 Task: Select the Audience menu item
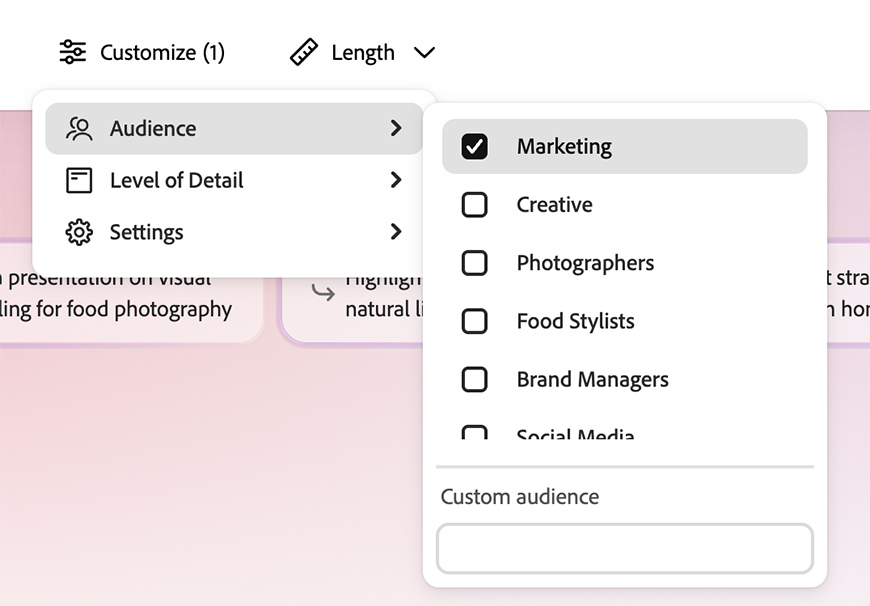tap(234, 128)
